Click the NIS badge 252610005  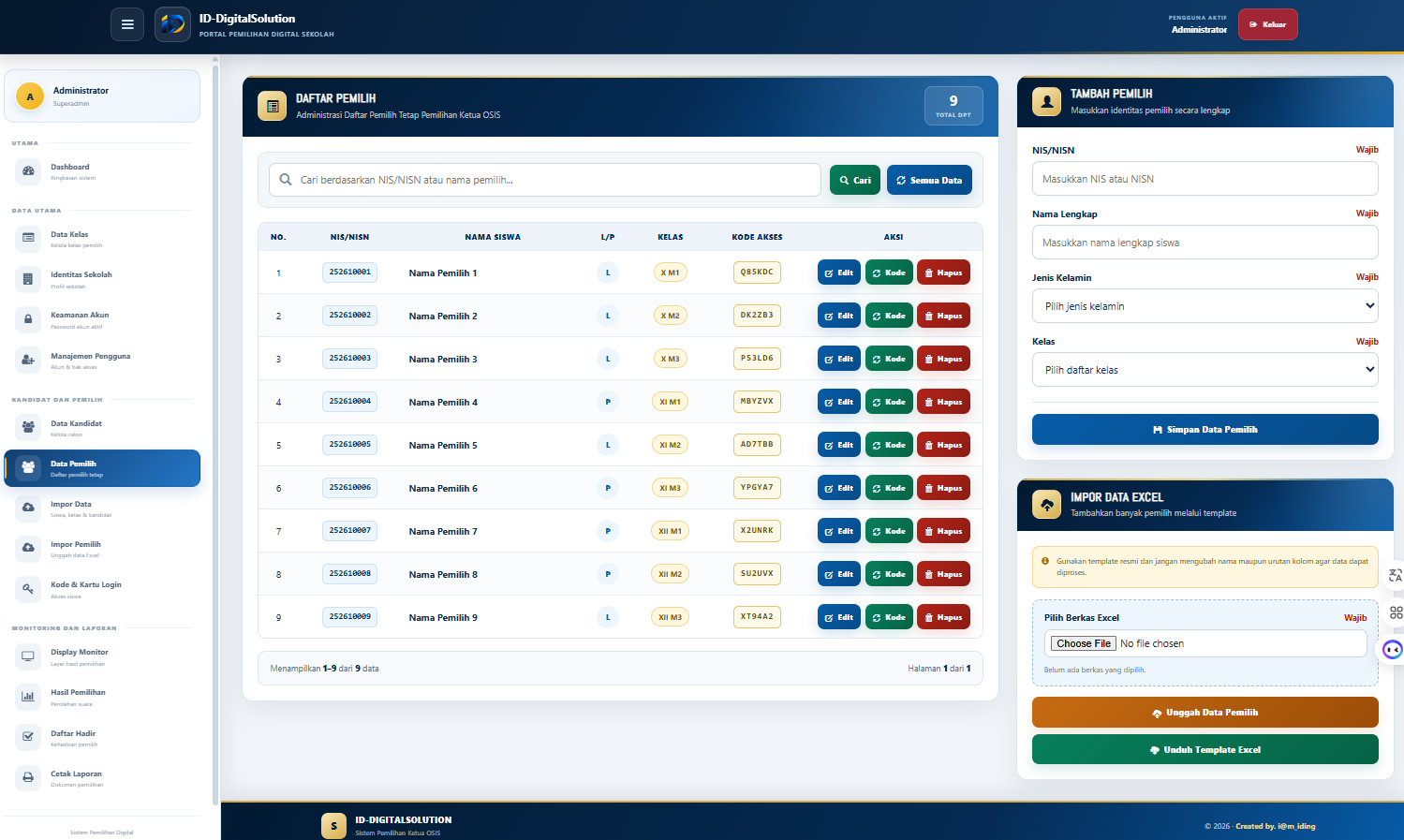pos(349,445)
